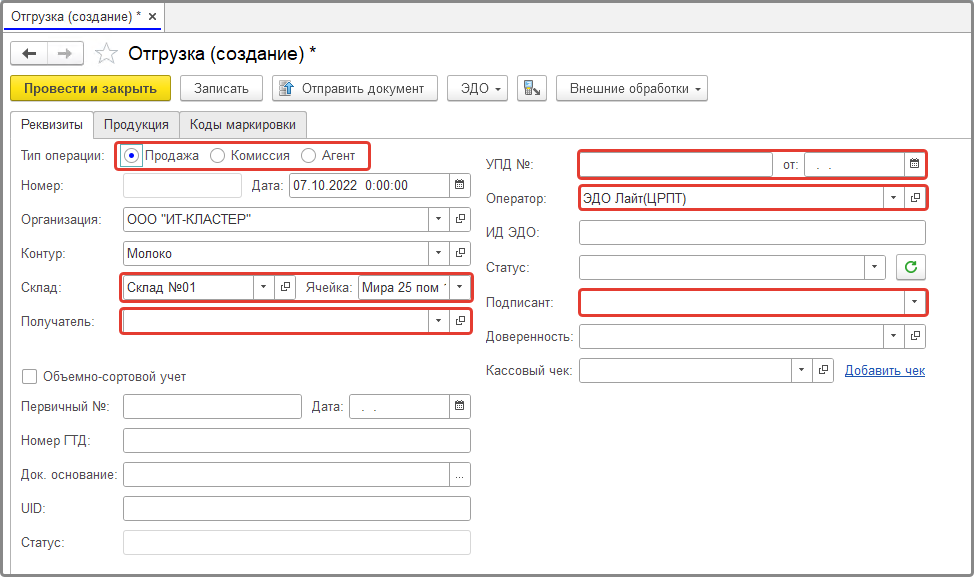
Task: Open the Организация record with open icon
Action: pyautogui.click(x=460, y=219)
